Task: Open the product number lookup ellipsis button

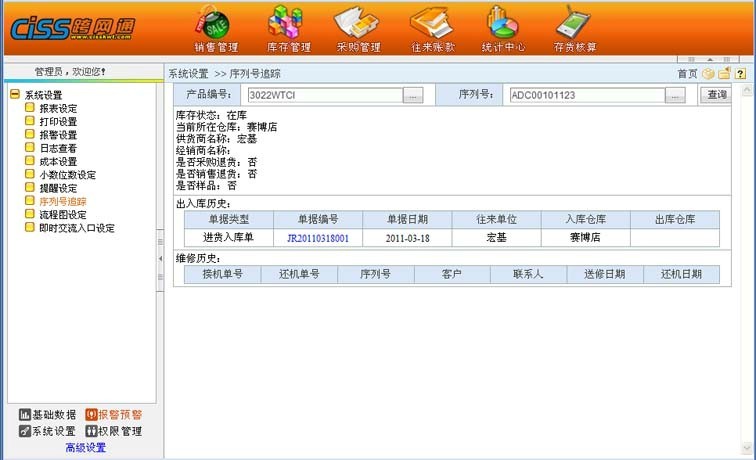Action: (413, 95)
